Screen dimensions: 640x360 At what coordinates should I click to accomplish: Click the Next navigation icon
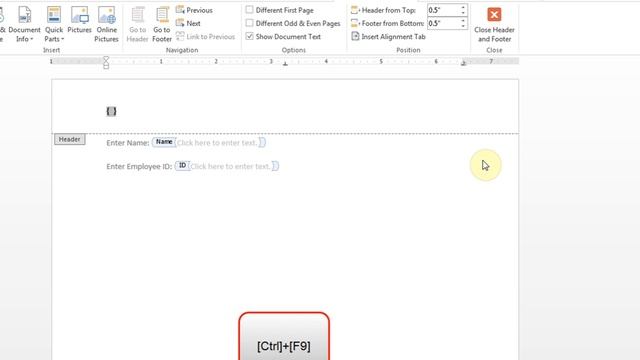click(x=180, y=23)
